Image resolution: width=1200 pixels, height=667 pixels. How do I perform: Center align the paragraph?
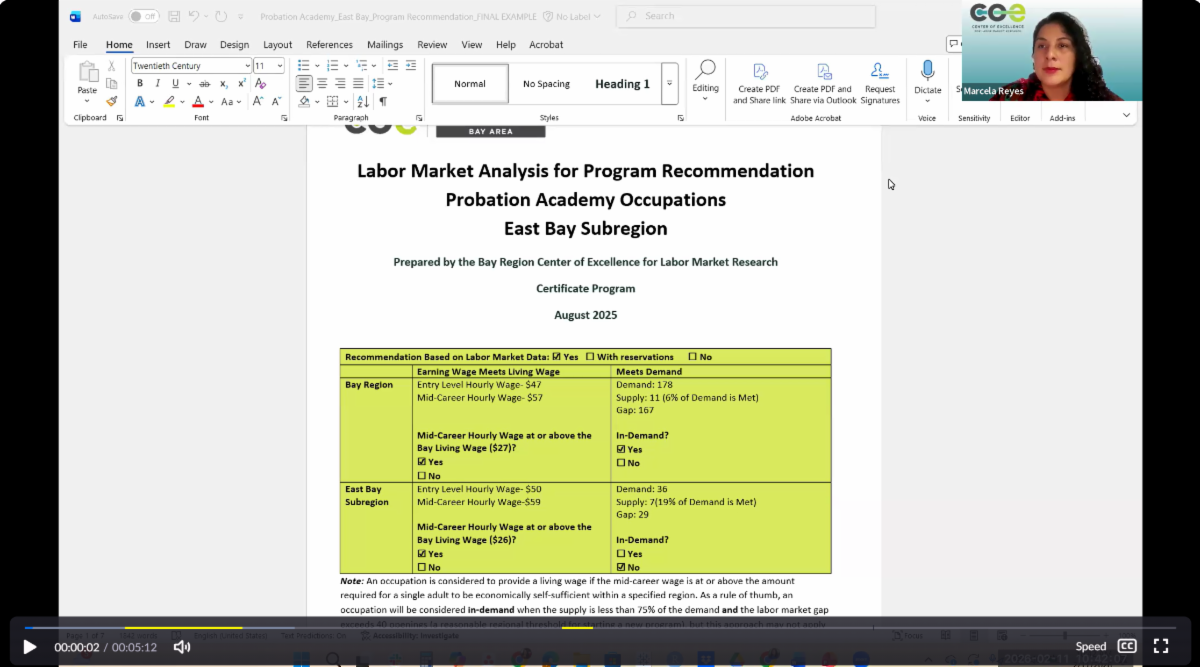tap(322, 83)
